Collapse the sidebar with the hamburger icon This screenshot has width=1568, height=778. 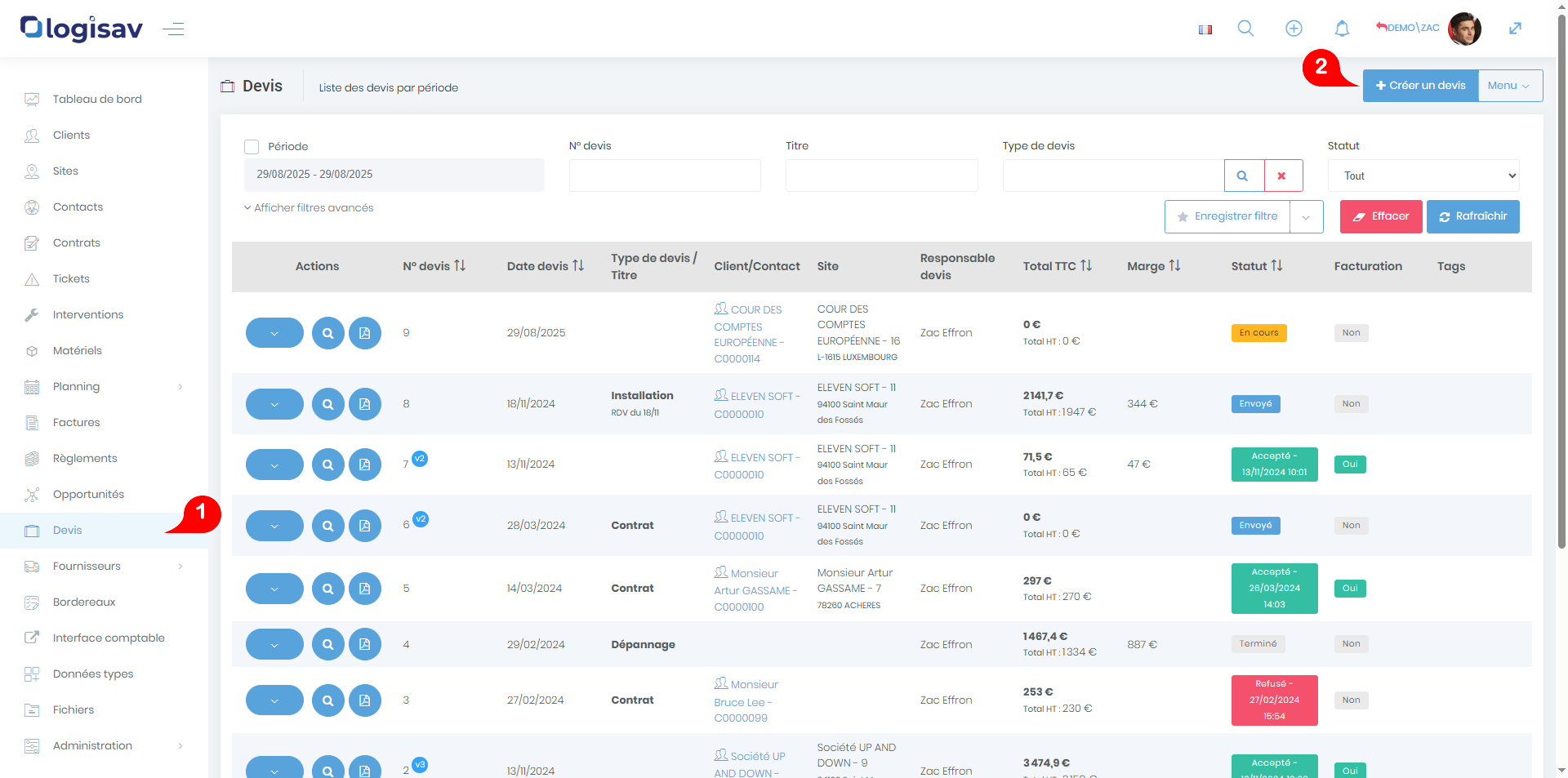[x=173, y=29]
